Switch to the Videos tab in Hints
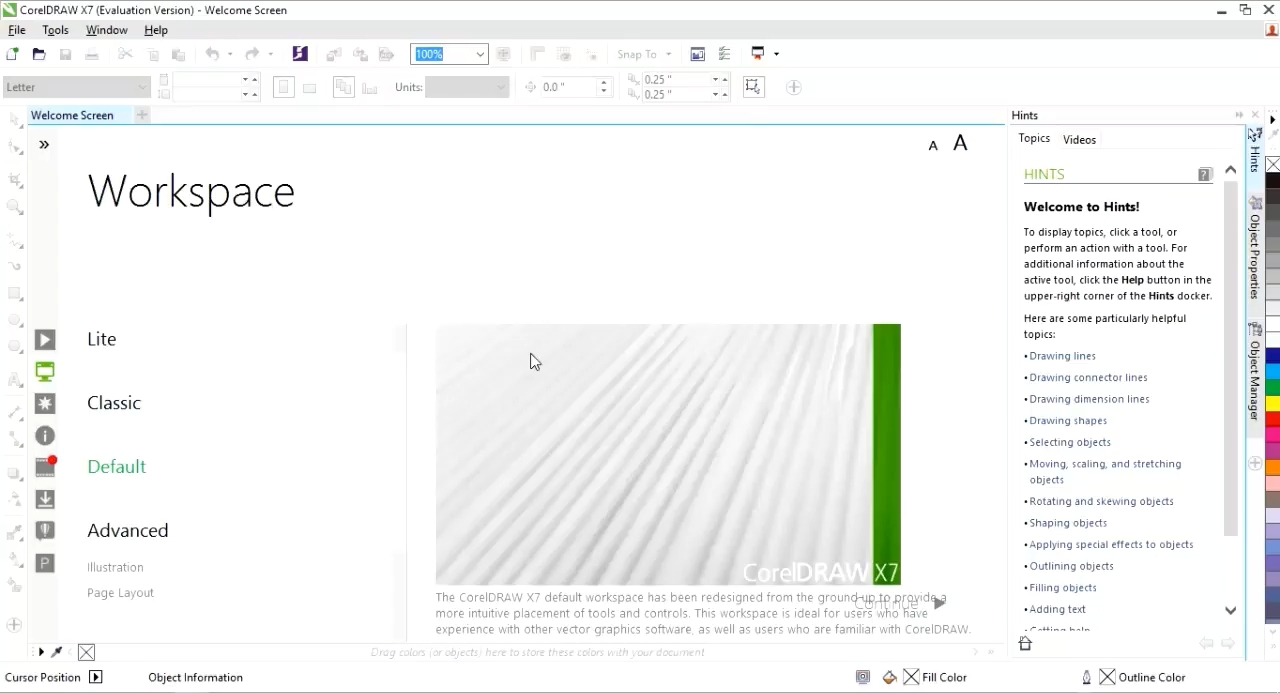This screenshot has height=693, width=1280. [x=1079, y=139]
